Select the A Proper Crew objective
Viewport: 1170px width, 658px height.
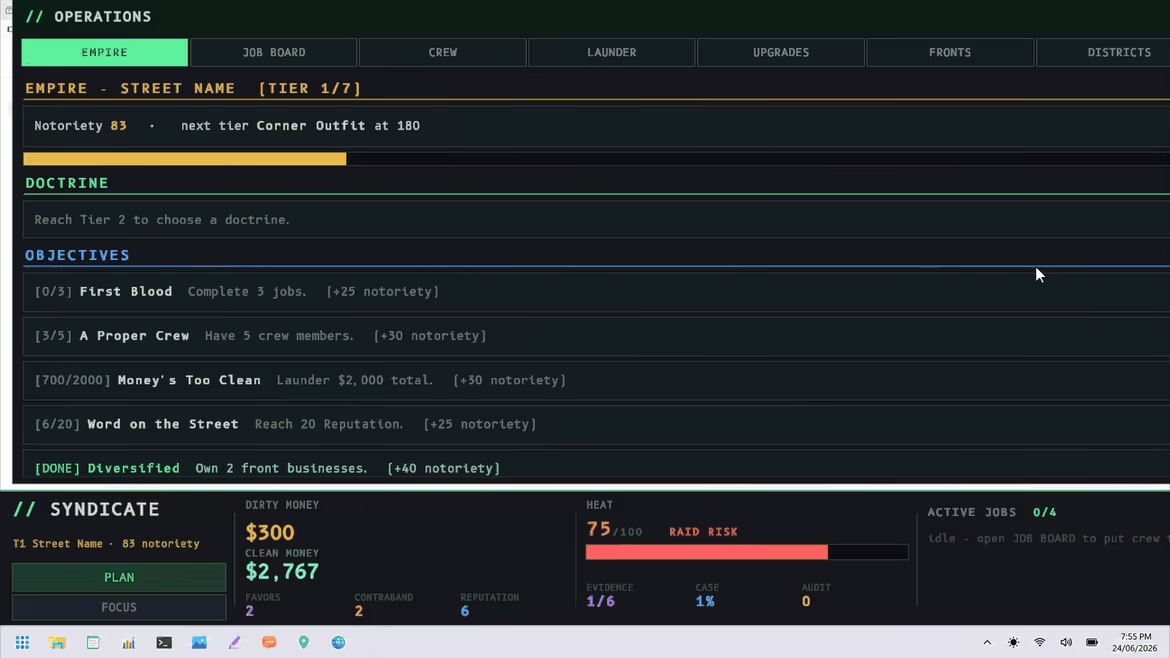pyautogui.click(x=597, y=336)
